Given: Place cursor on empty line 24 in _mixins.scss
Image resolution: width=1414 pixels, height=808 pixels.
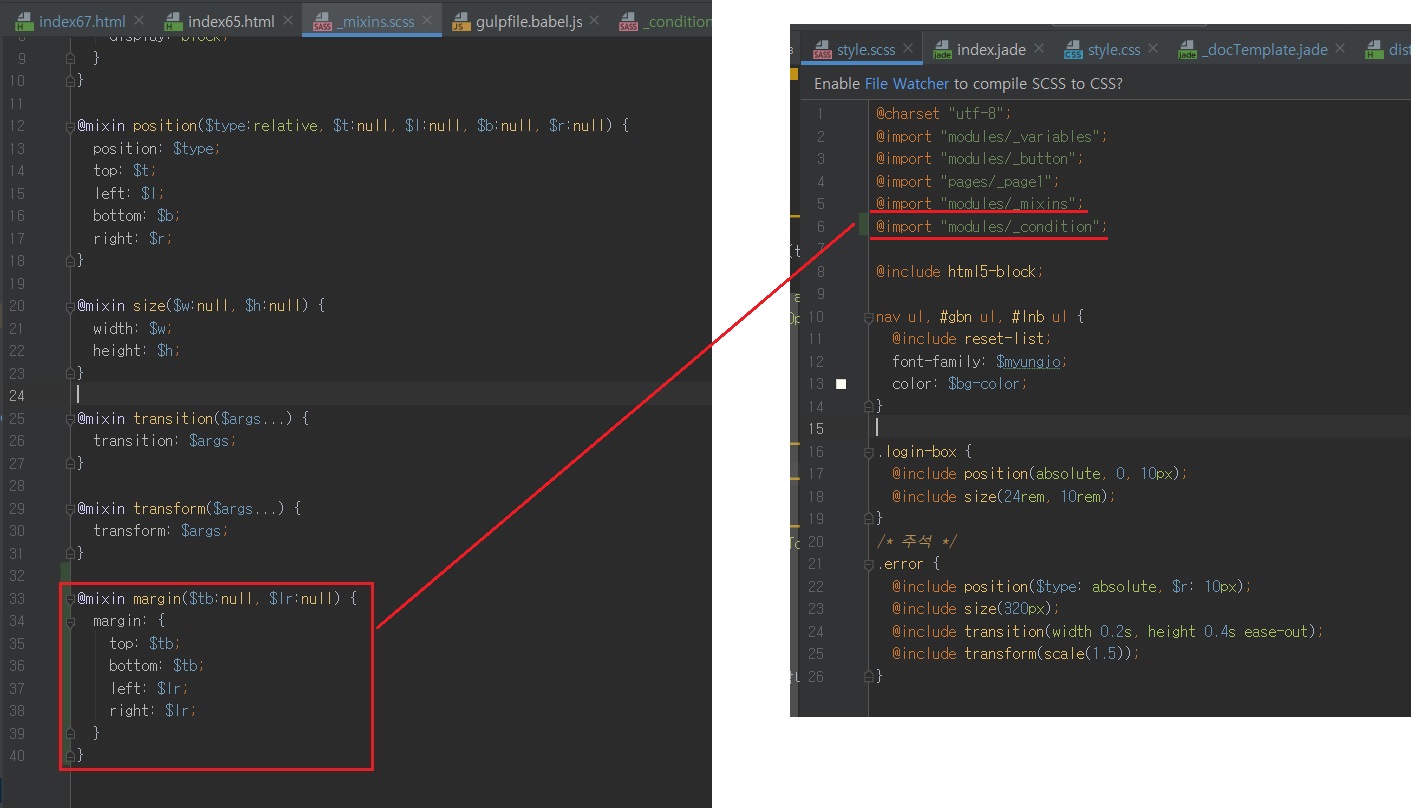Looking at the screenshot, I should [x=300, y=395].
